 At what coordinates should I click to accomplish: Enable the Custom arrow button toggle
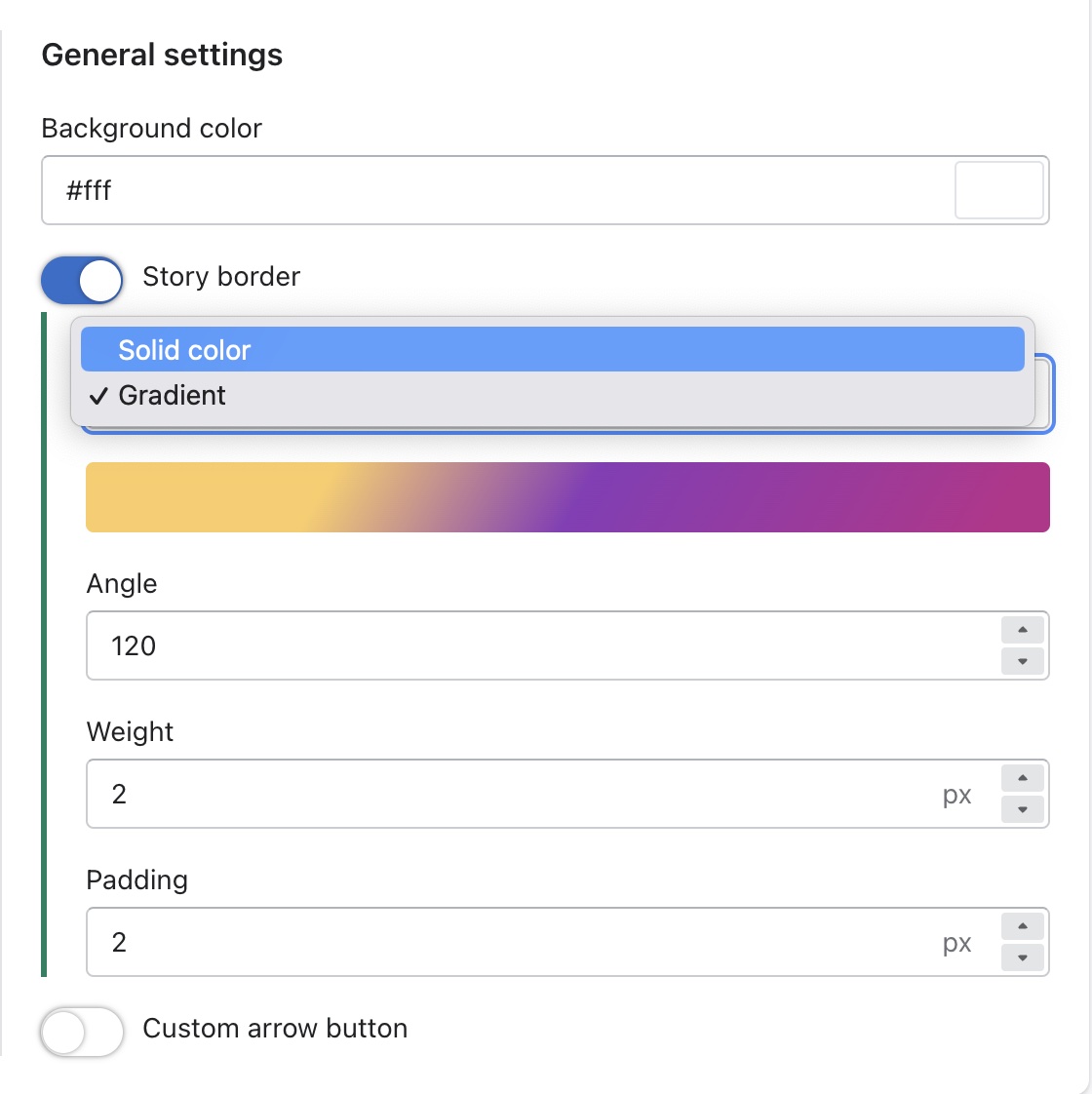pyautogui.click(x=82, y=1032)
